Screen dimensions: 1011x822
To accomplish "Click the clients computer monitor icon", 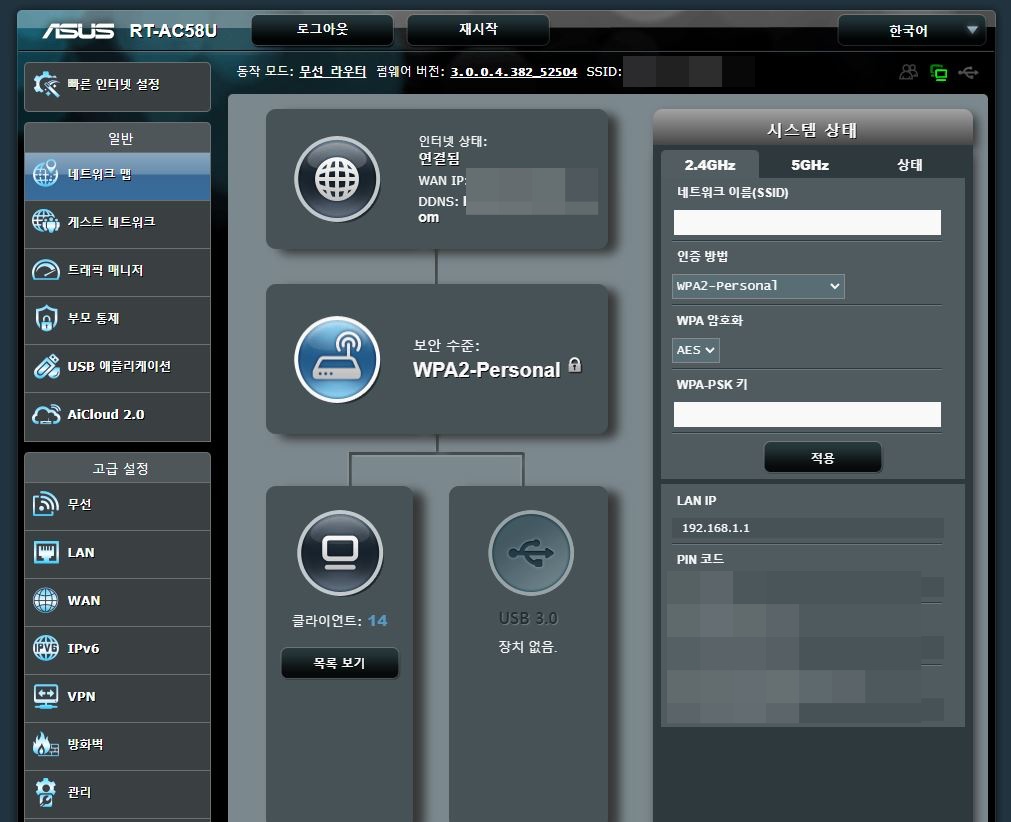I will coord(340,553).
